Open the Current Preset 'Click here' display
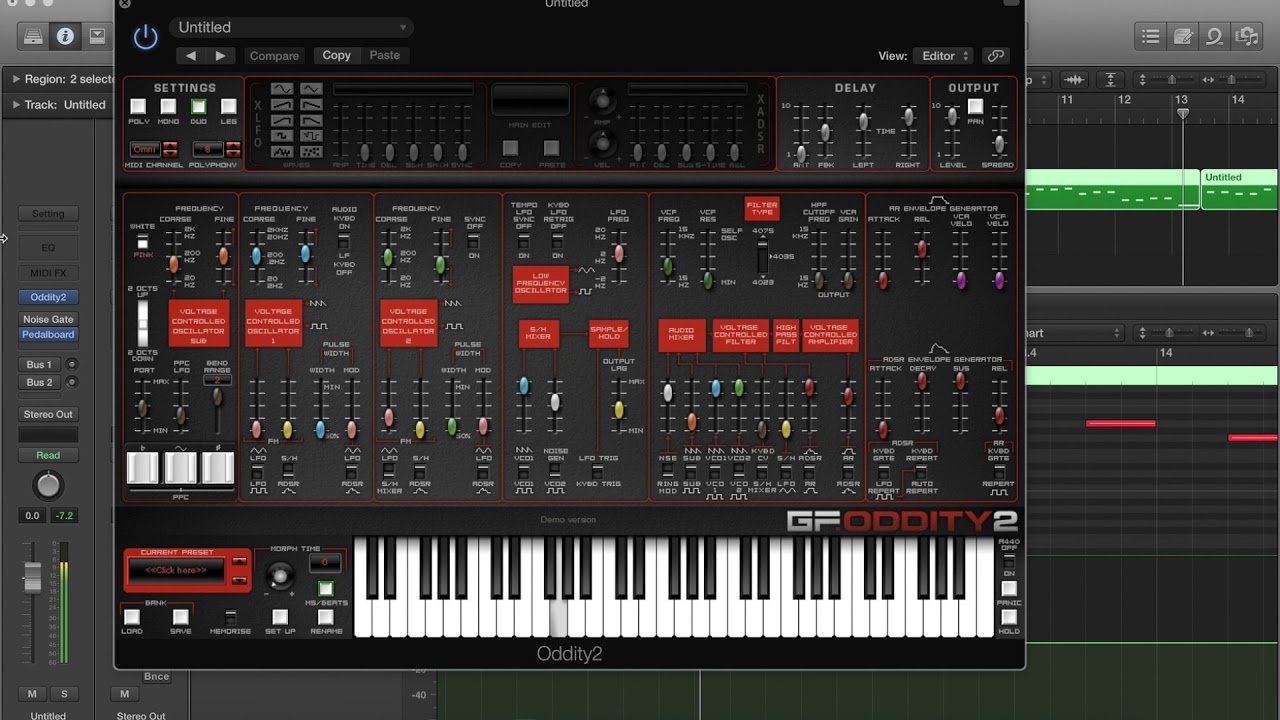Viewport: 1280px width, 720px height. (x=176, y=571)
